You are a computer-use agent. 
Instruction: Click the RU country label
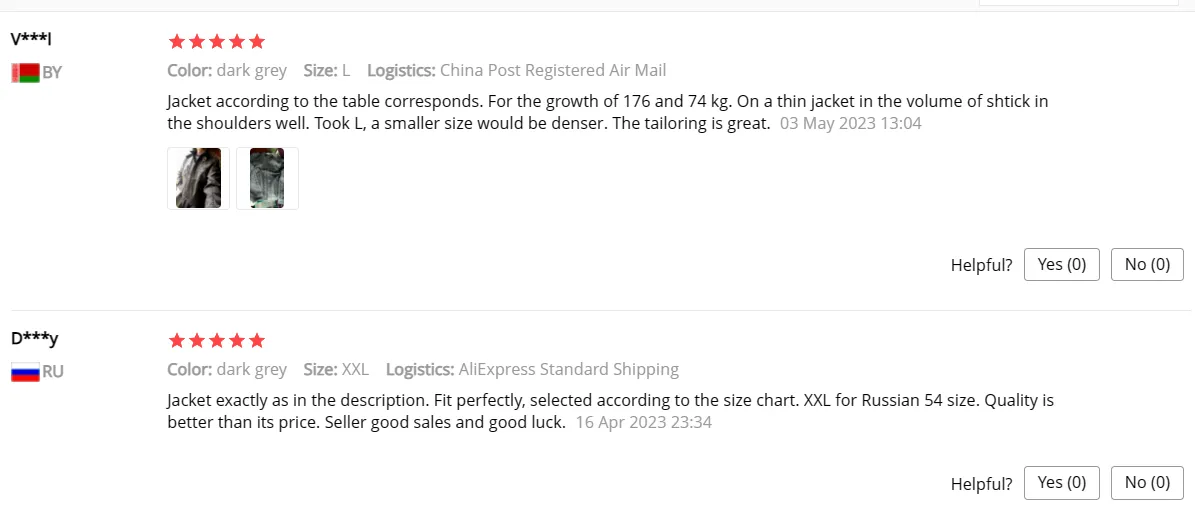click(x=53, y=372)
